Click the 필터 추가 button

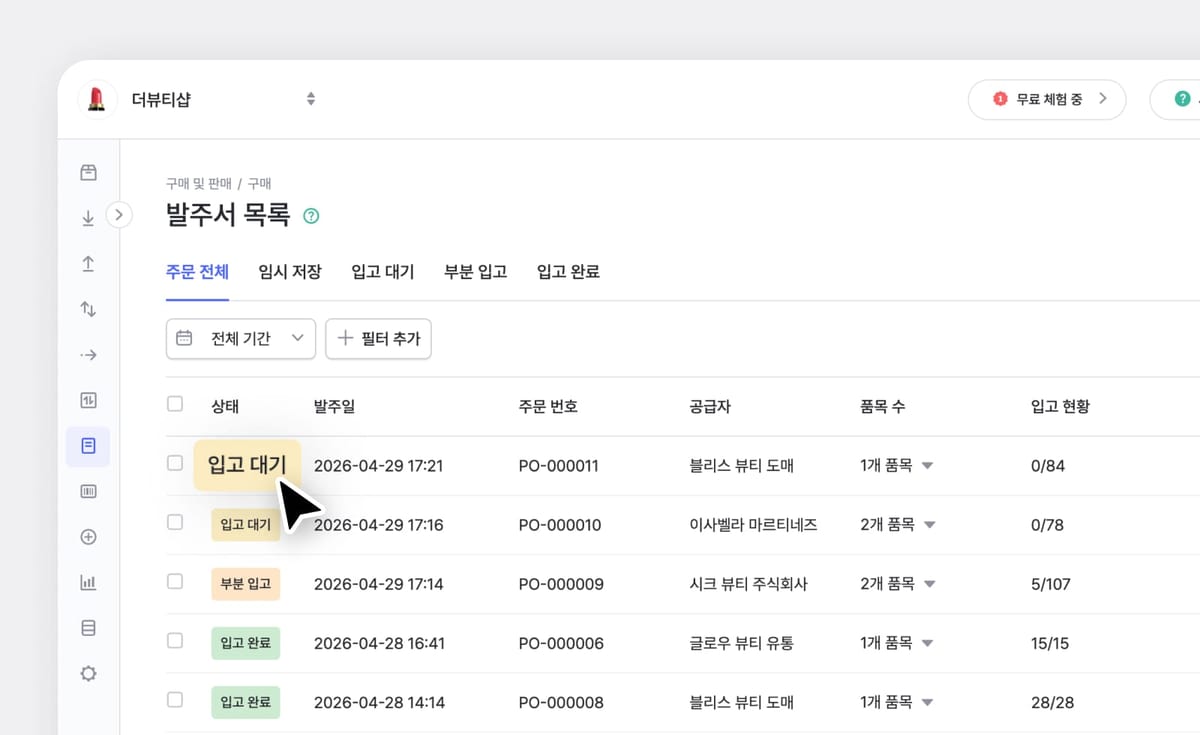pos(378,338)
